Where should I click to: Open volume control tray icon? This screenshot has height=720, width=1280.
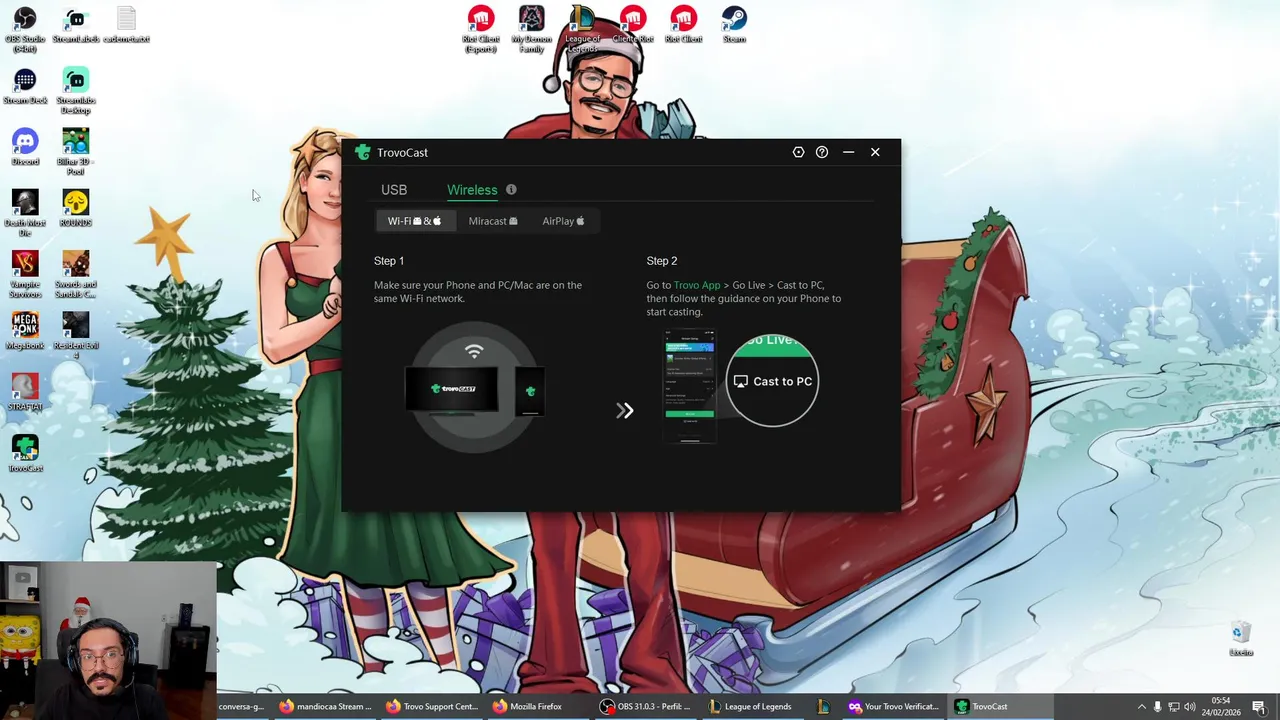point(1190,707)
